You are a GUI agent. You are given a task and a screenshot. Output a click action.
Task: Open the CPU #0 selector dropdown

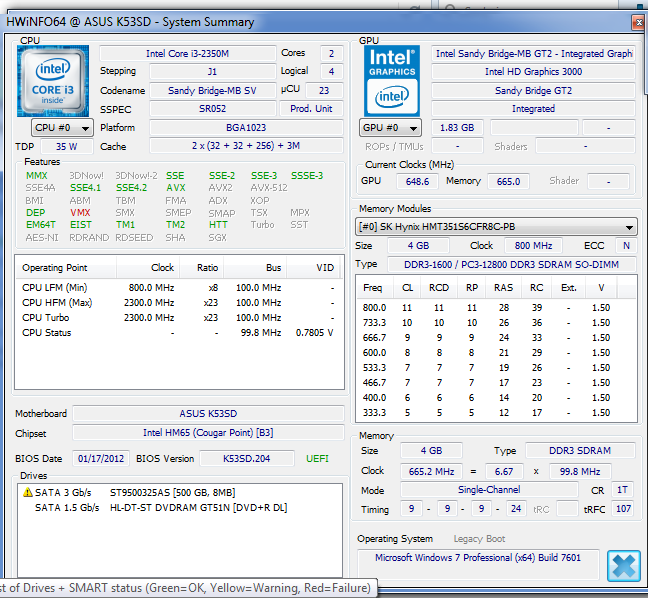point(62,128)
